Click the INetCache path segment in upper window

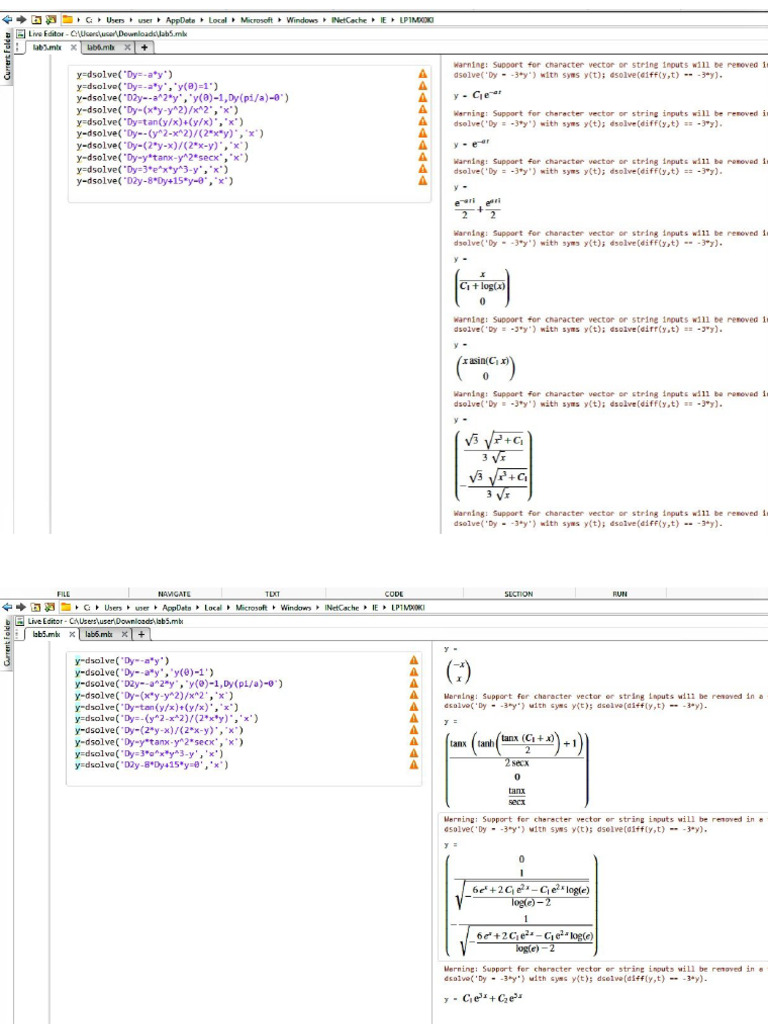coord(349,20)
